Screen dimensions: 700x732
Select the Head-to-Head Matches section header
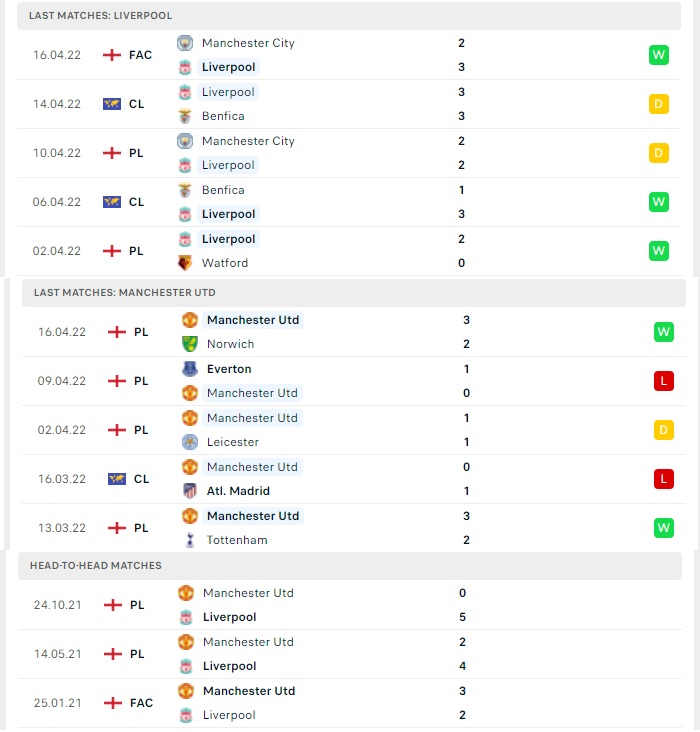350,566
